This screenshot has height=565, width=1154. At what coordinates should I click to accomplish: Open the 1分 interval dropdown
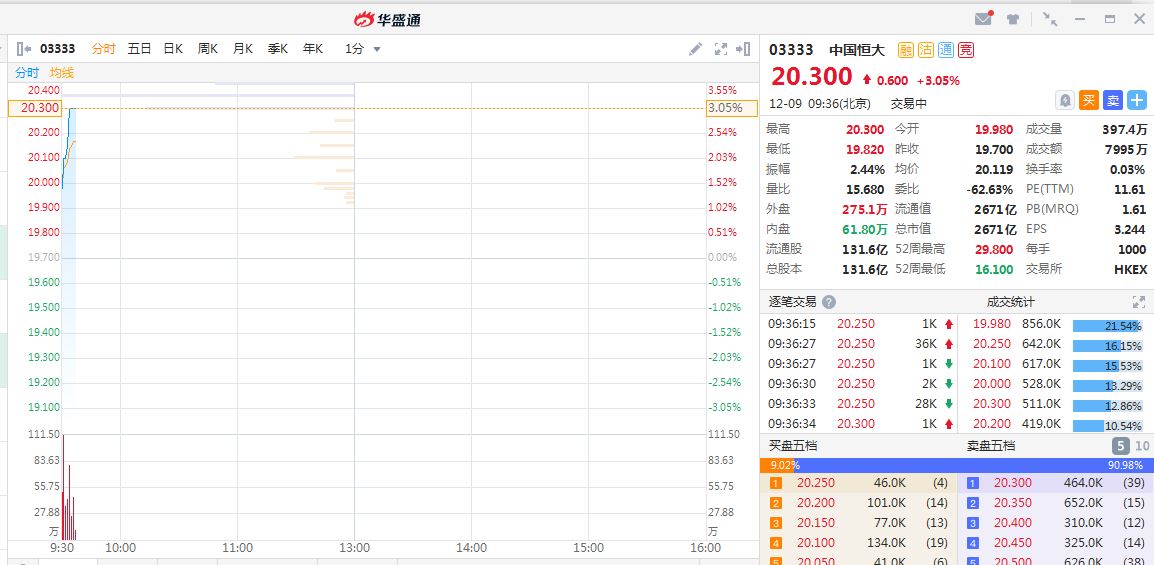363,49
